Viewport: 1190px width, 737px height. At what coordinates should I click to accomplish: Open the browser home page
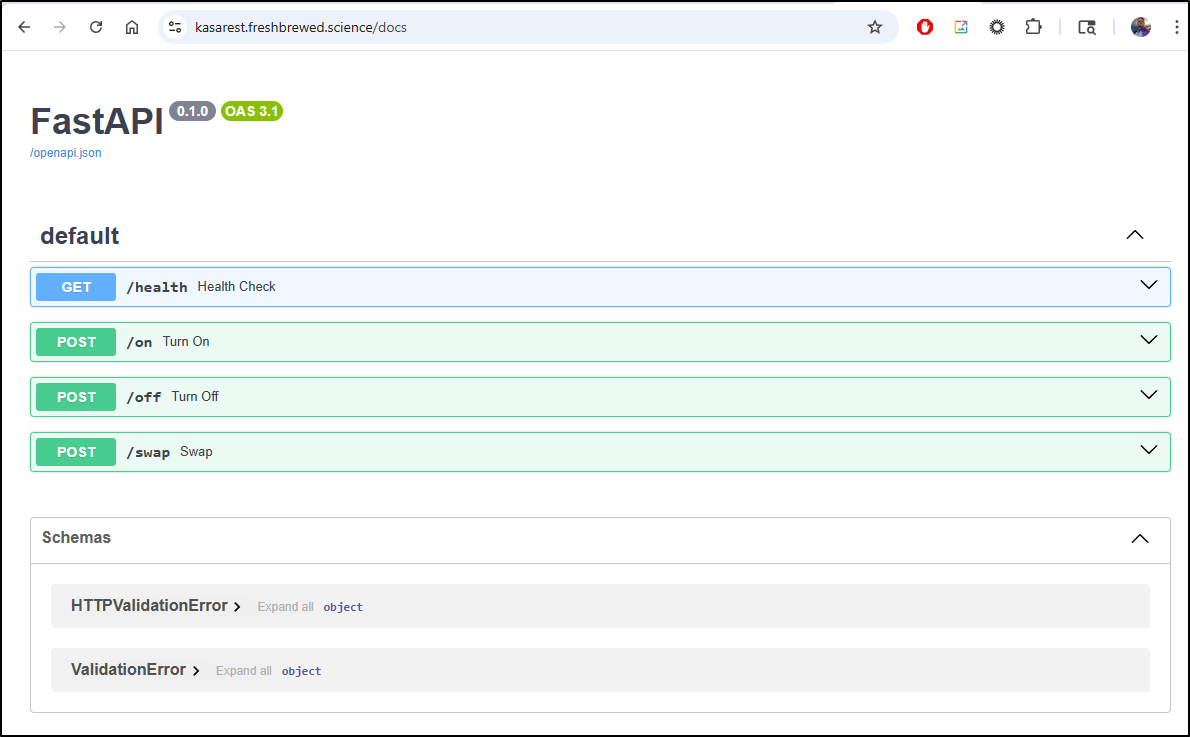pyautogui.click(x=132, y=27)
